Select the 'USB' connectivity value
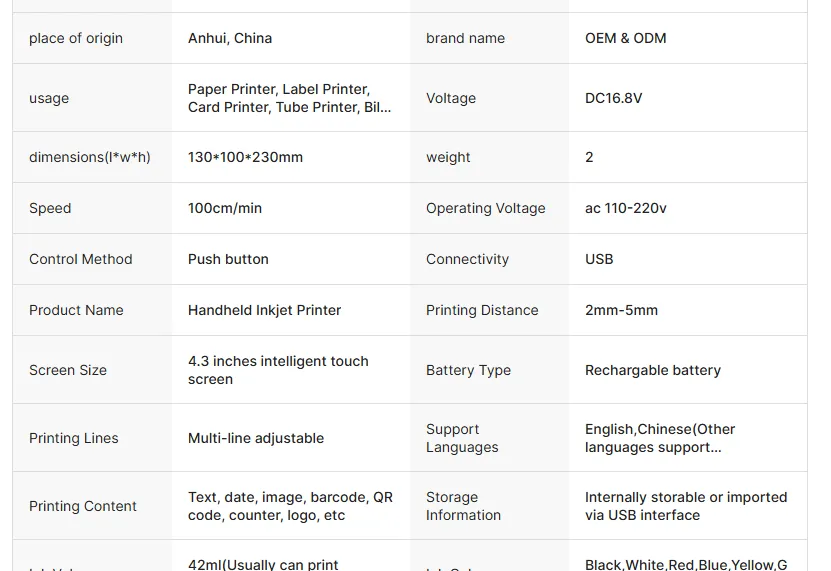The height and width of the screenshot is (571, 831). click(599, 259)
